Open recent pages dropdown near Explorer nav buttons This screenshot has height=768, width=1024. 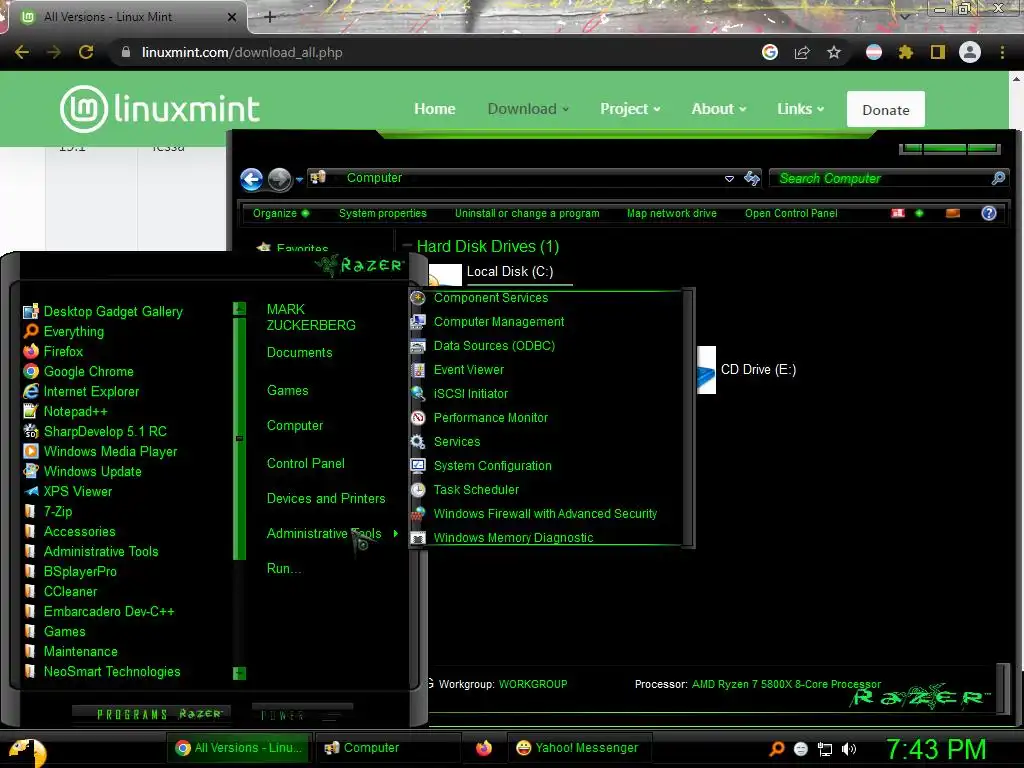(x=299, y=180)
